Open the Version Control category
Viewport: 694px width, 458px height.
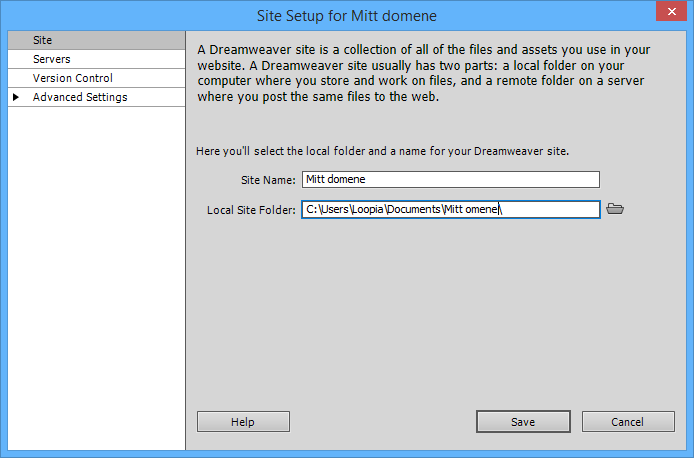click(96, 78)
